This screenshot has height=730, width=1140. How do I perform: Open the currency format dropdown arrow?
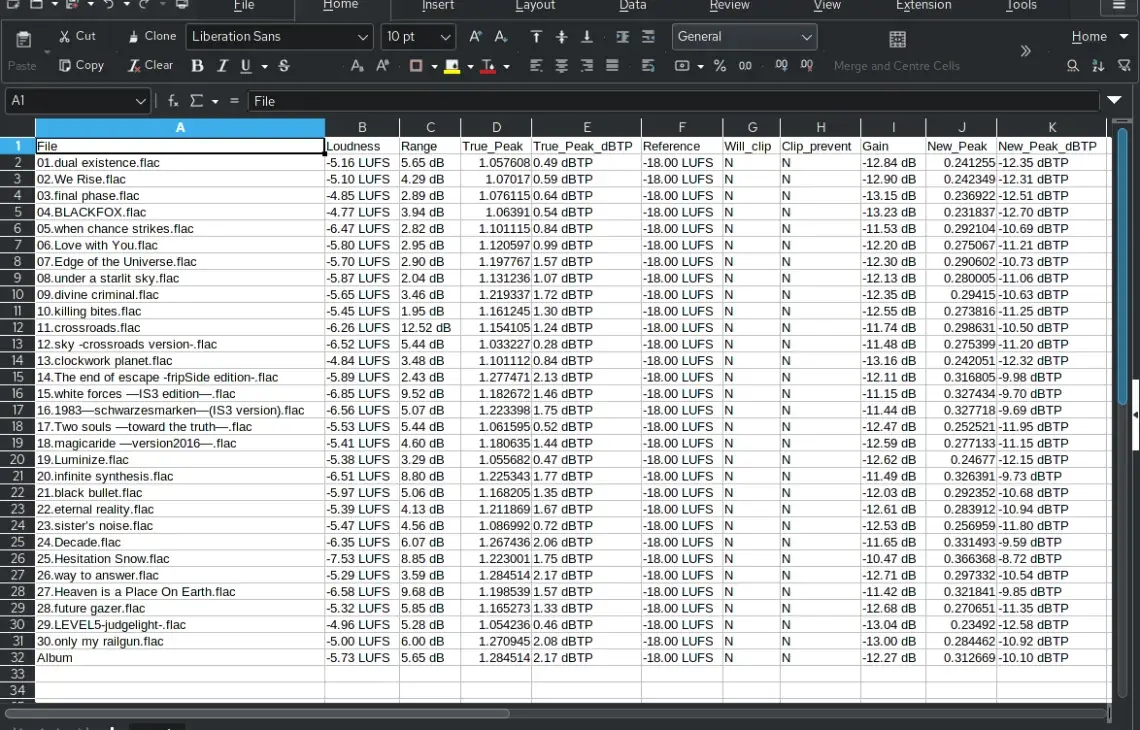coord(700,67)
